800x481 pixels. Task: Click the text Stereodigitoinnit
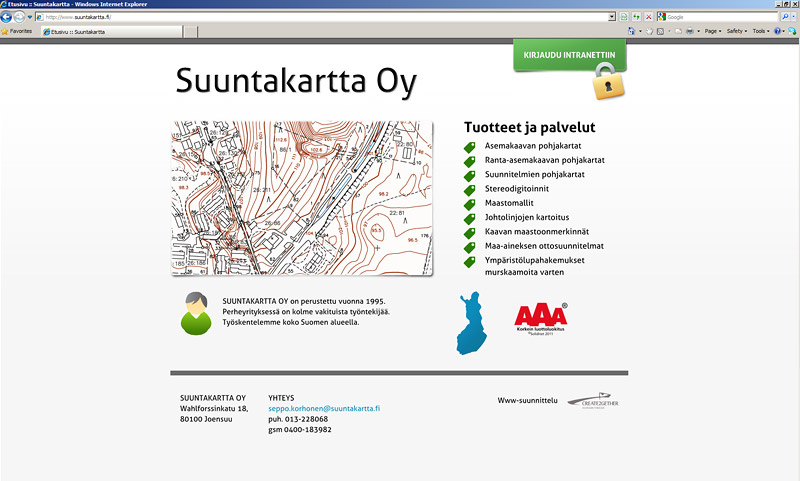pyautogui.click(x=517, y=189)
